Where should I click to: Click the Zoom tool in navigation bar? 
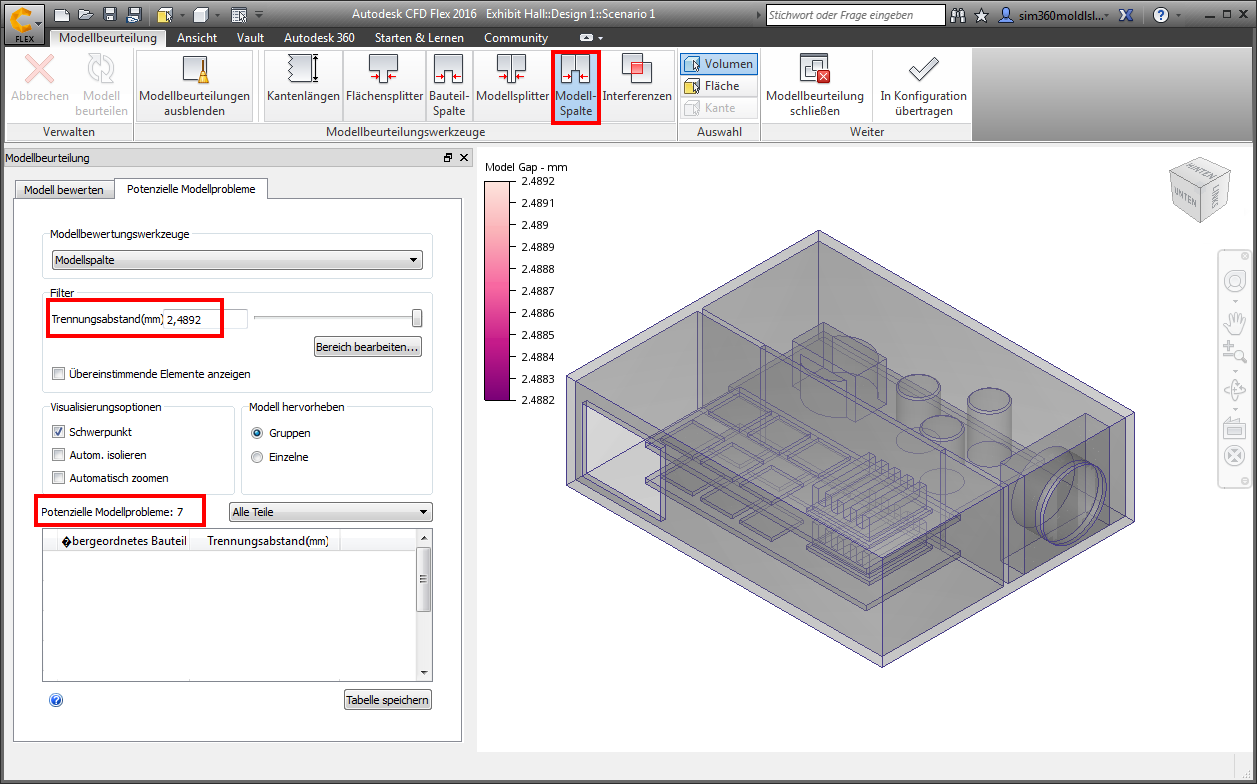[1234, 352]
